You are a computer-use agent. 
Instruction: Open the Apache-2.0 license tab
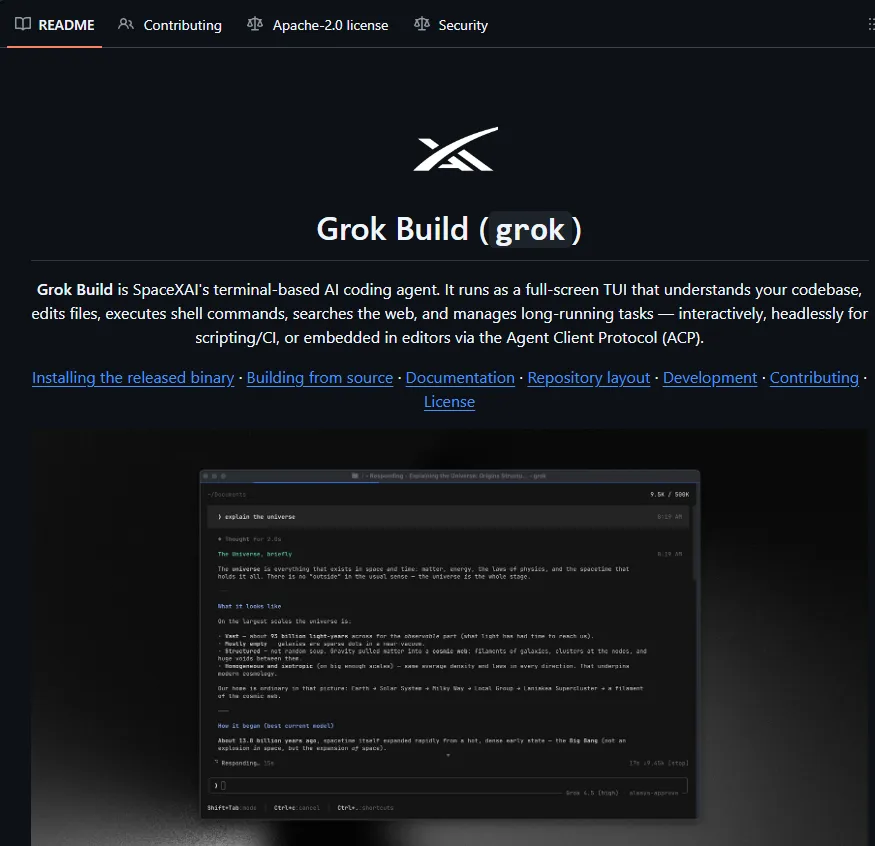[318, 25]
